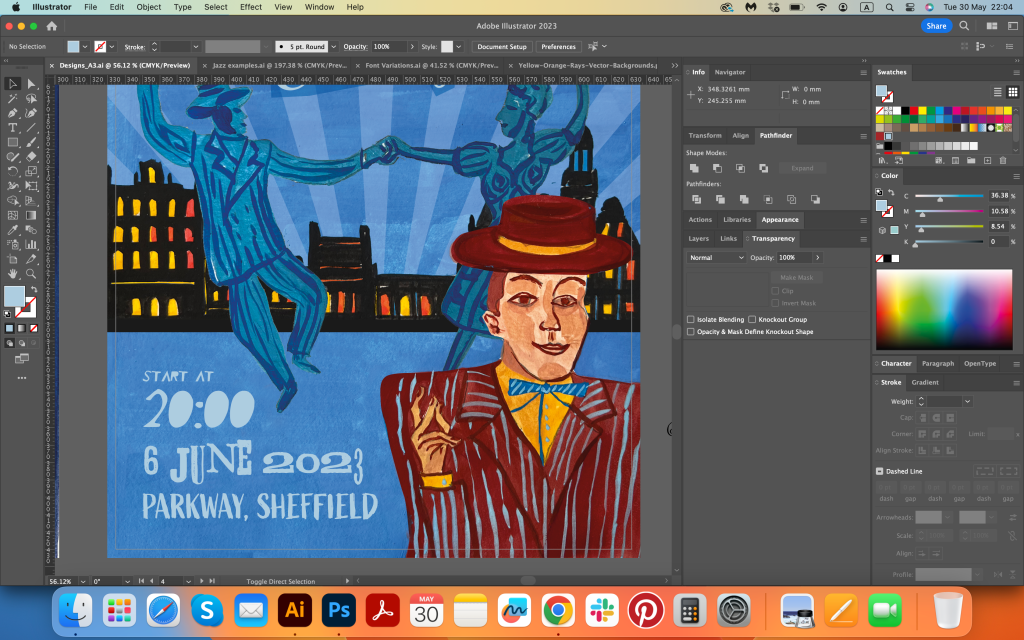Click the Unite shape mode icon
Image resolution: width=1024 pixels, height=640 pixels.
(694, 168)
